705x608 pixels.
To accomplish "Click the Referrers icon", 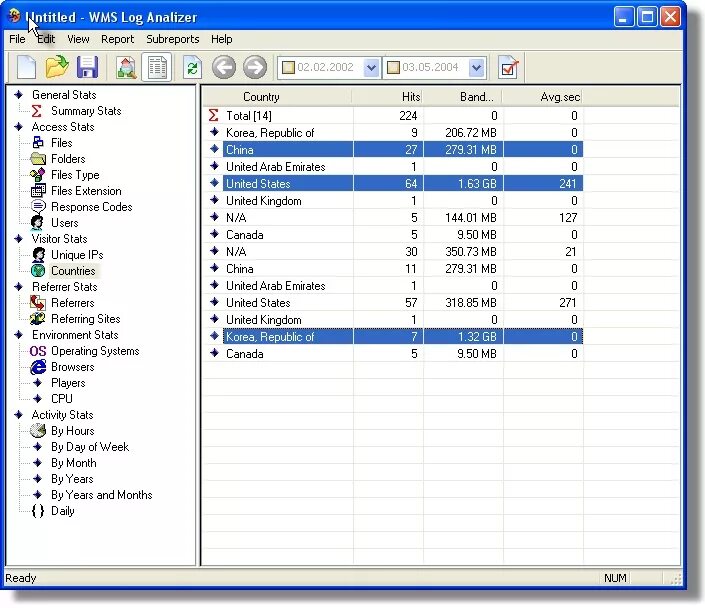I will [x=38, y=303].
